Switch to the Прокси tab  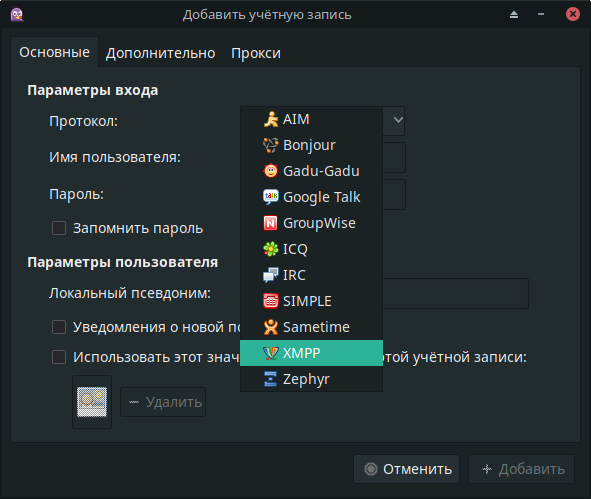[x=256, y=53]
